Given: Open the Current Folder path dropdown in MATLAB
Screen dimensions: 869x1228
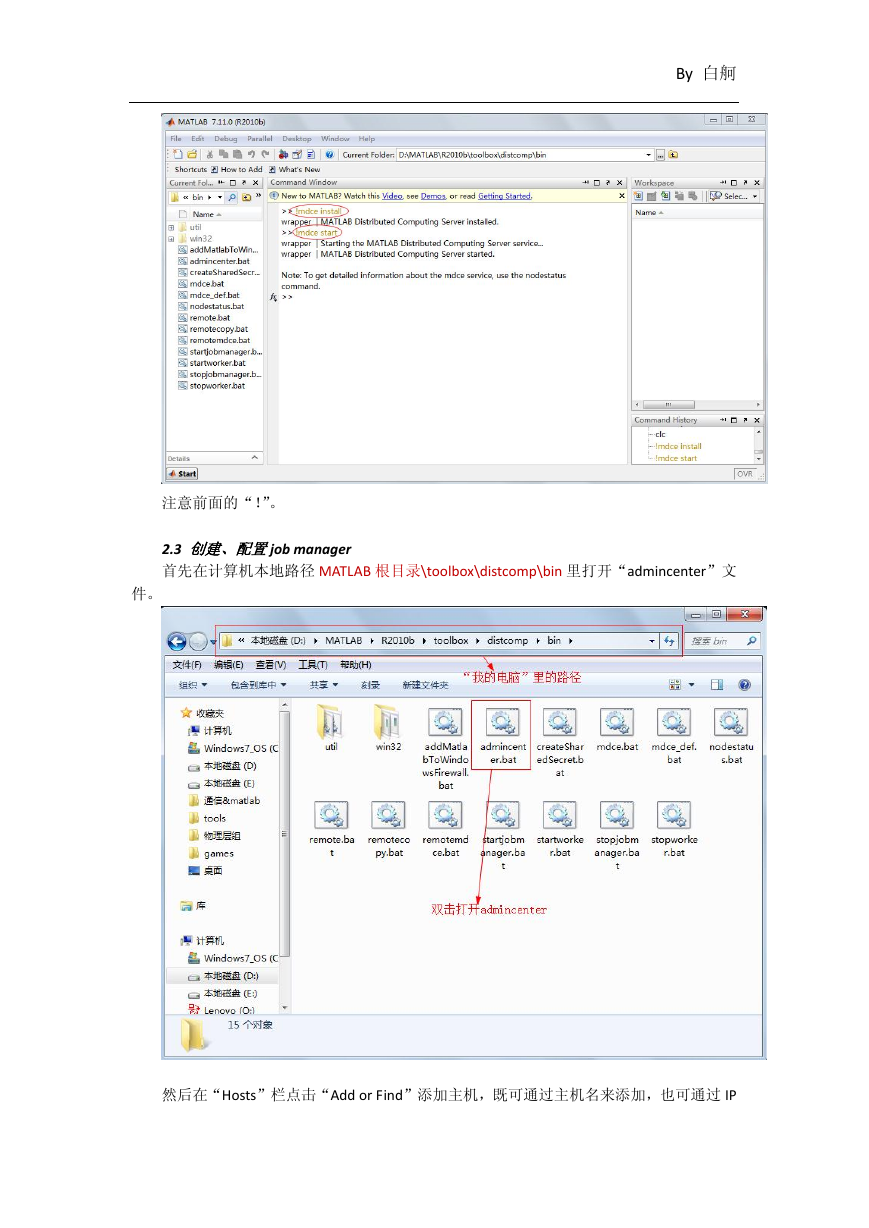Looking at the screenshot, I should click(648, 155).
